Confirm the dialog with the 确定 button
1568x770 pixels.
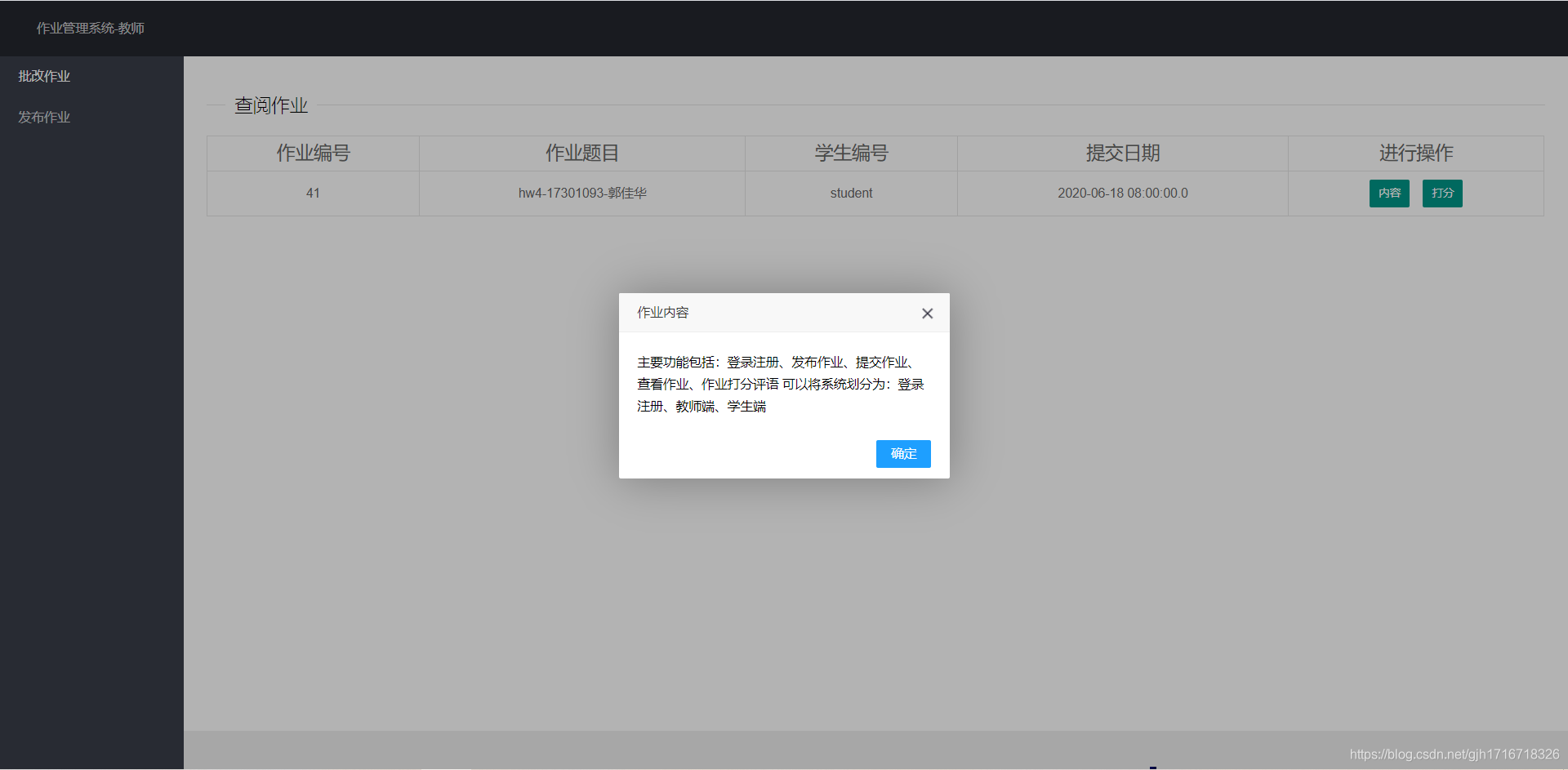902,454
